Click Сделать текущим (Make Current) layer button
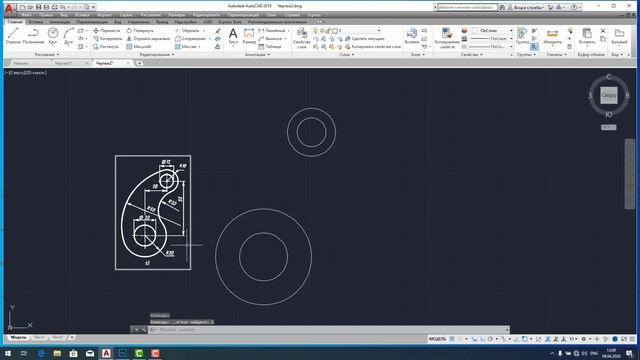Viewport: 640px width, 360px height. coord(365,38)
